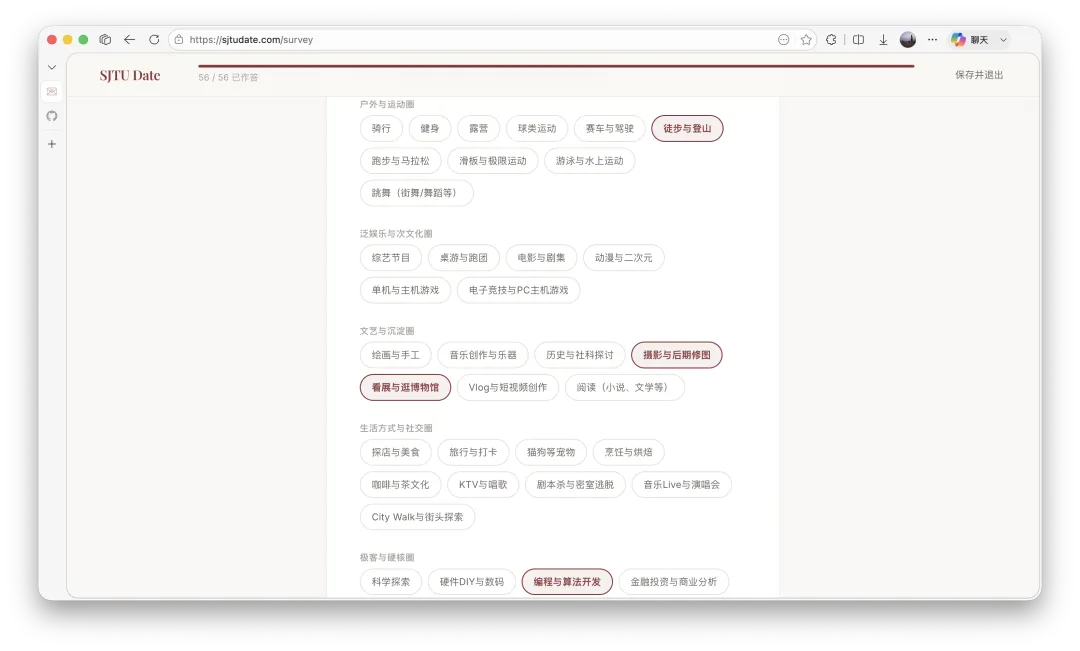The height and width of the screenshot is (651, 1080).
Task: Select the 历史与社科探讨 tag
Action: point(579,355)
